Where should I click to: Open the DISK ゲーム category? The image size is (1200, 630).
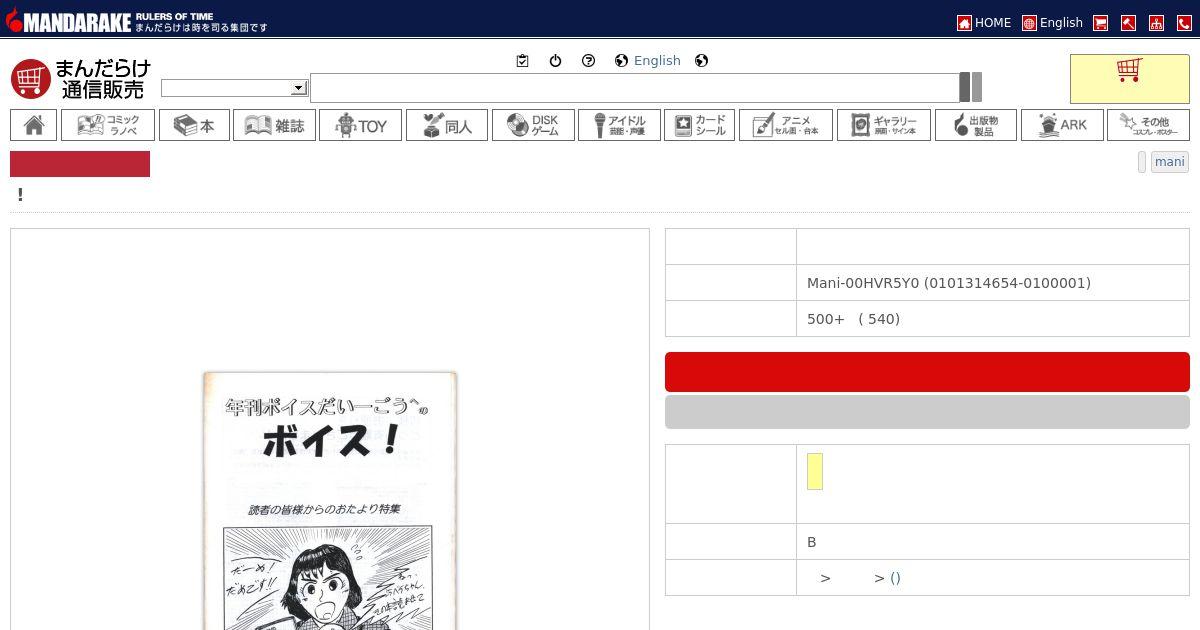click(533, 125)
